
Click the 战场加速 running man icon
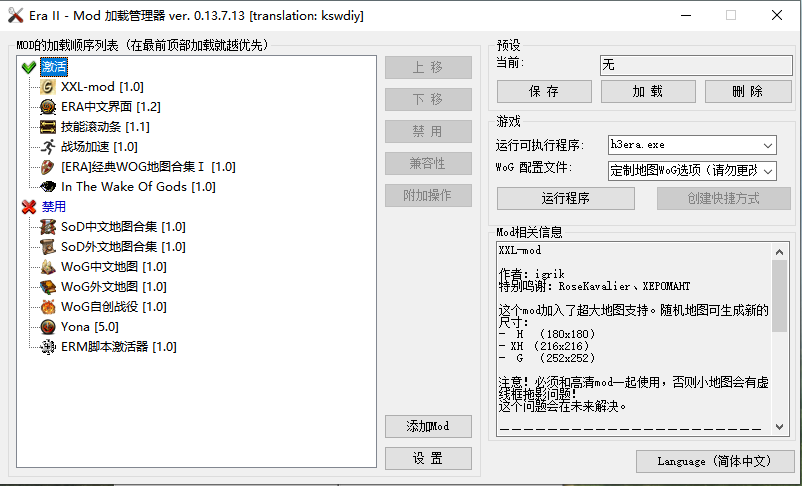[x=48, y=147]
